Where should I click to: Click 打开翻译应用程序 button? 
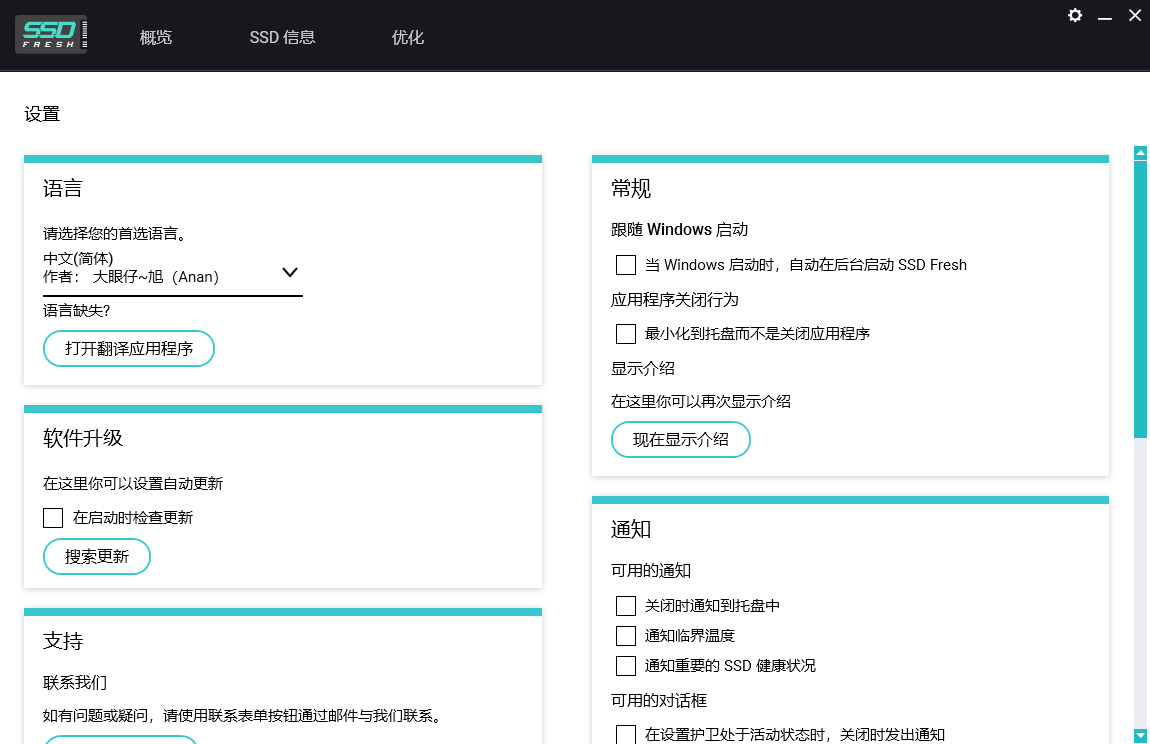tap(128, 348)
